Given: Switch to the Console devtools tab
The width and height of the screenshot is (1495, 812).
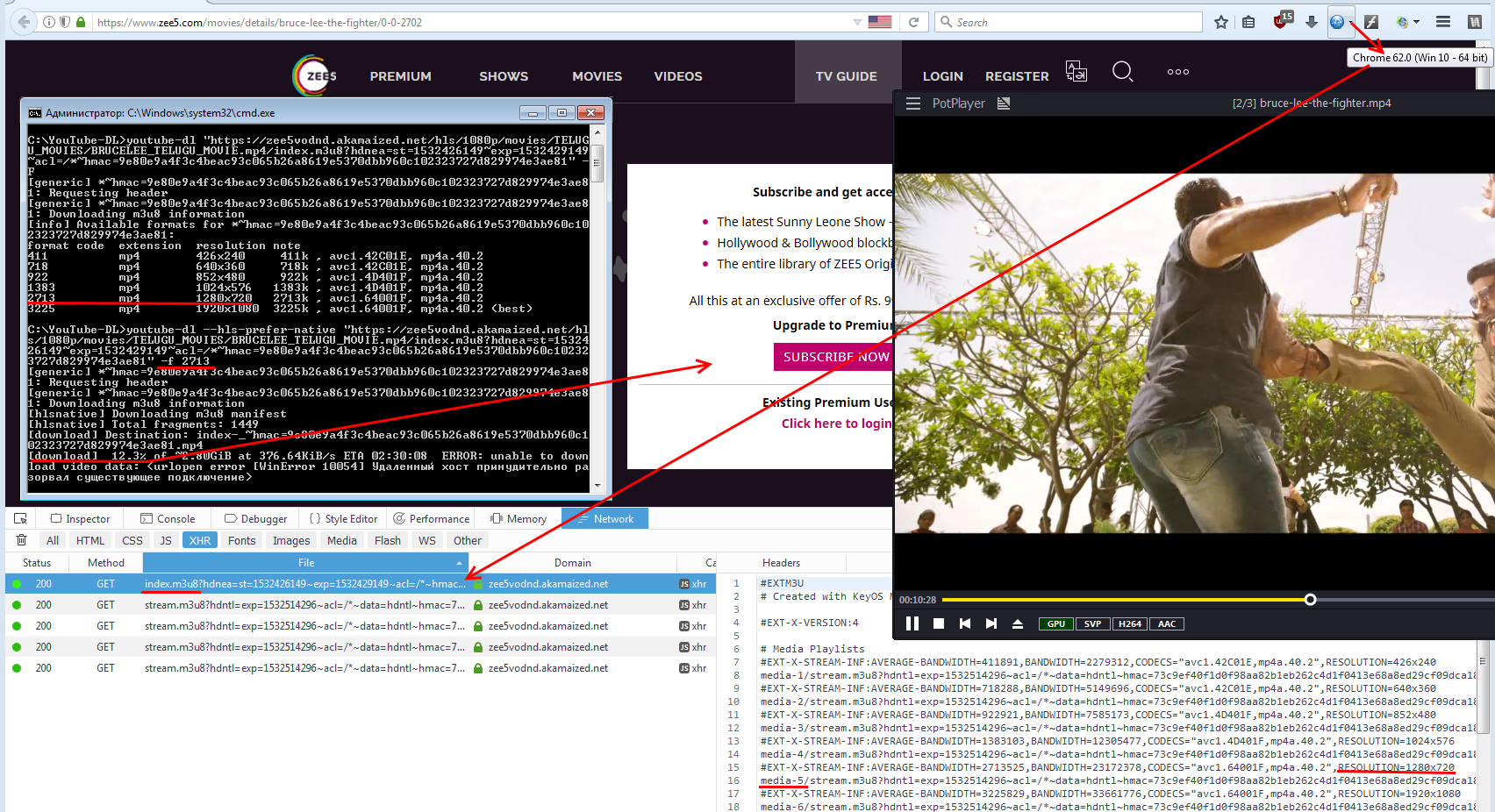Looking at the screenshot, I should (x=168, y=519).
